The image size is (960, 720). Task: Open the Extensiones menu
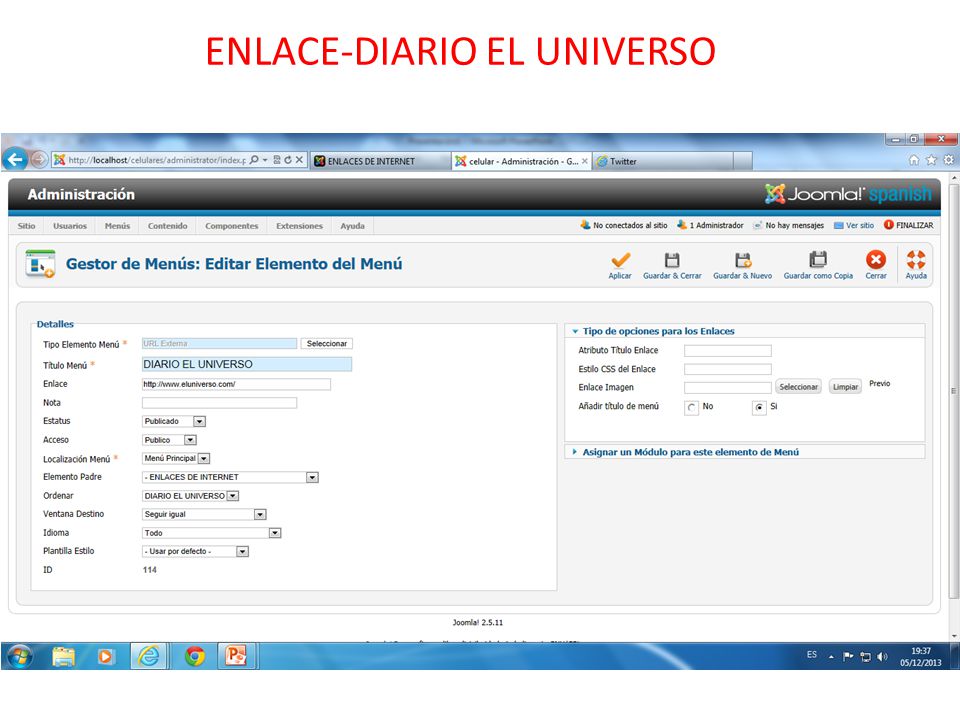pos(299,226)
